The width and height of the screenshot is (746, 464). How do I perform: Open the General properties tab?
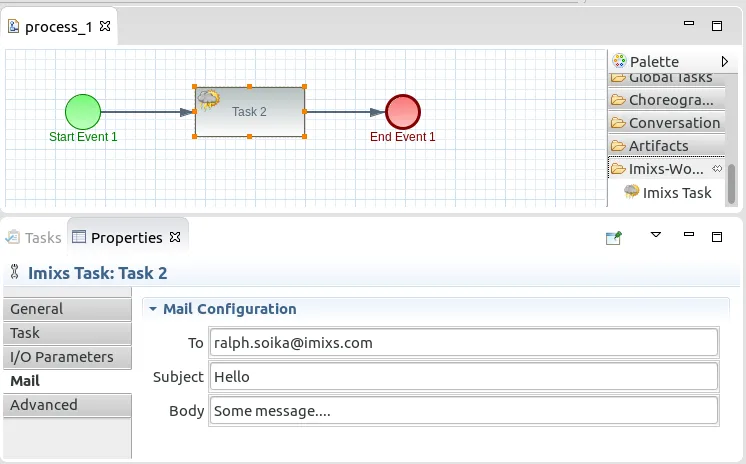[x=67, y=309]
